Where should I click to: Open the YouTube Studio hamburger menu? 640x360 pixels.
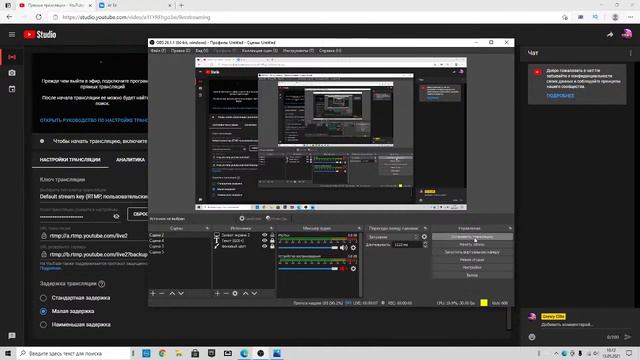(x=12, y=35)
